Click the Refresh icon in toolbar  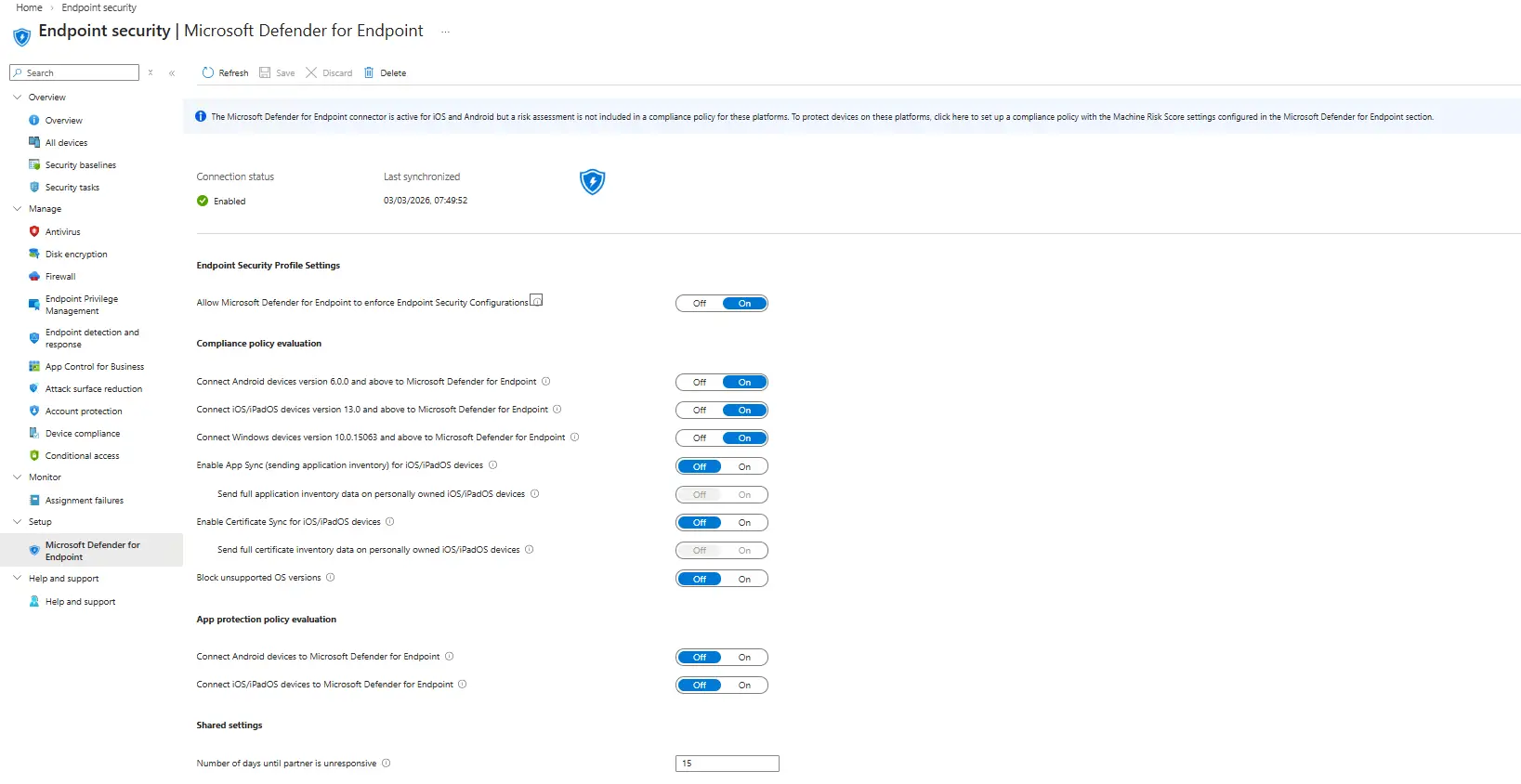[x=208, y=72]
